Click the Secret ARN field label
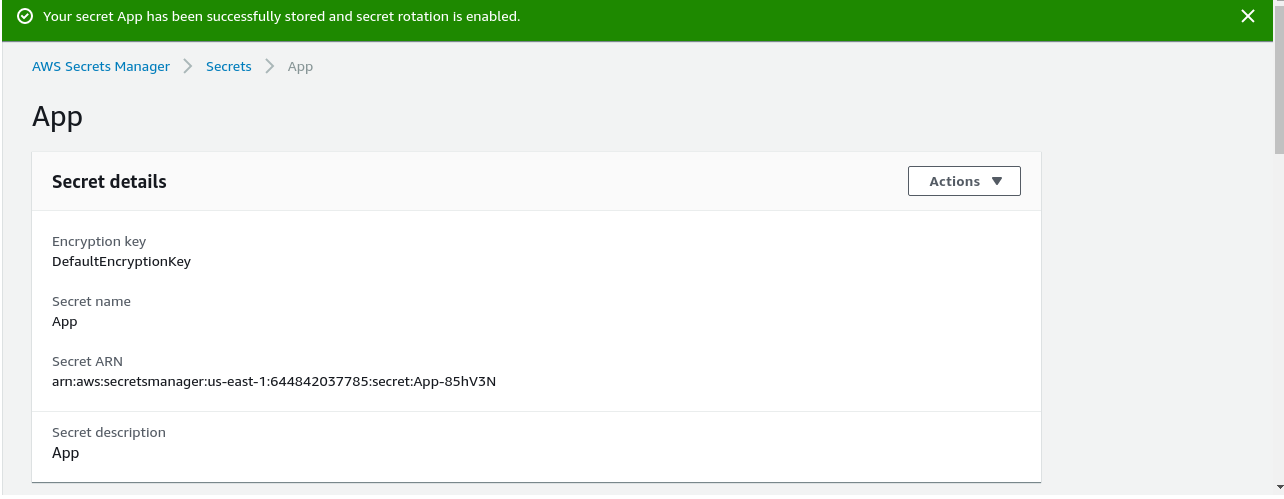Screen dimensions: 1284x499 point(87,362)
